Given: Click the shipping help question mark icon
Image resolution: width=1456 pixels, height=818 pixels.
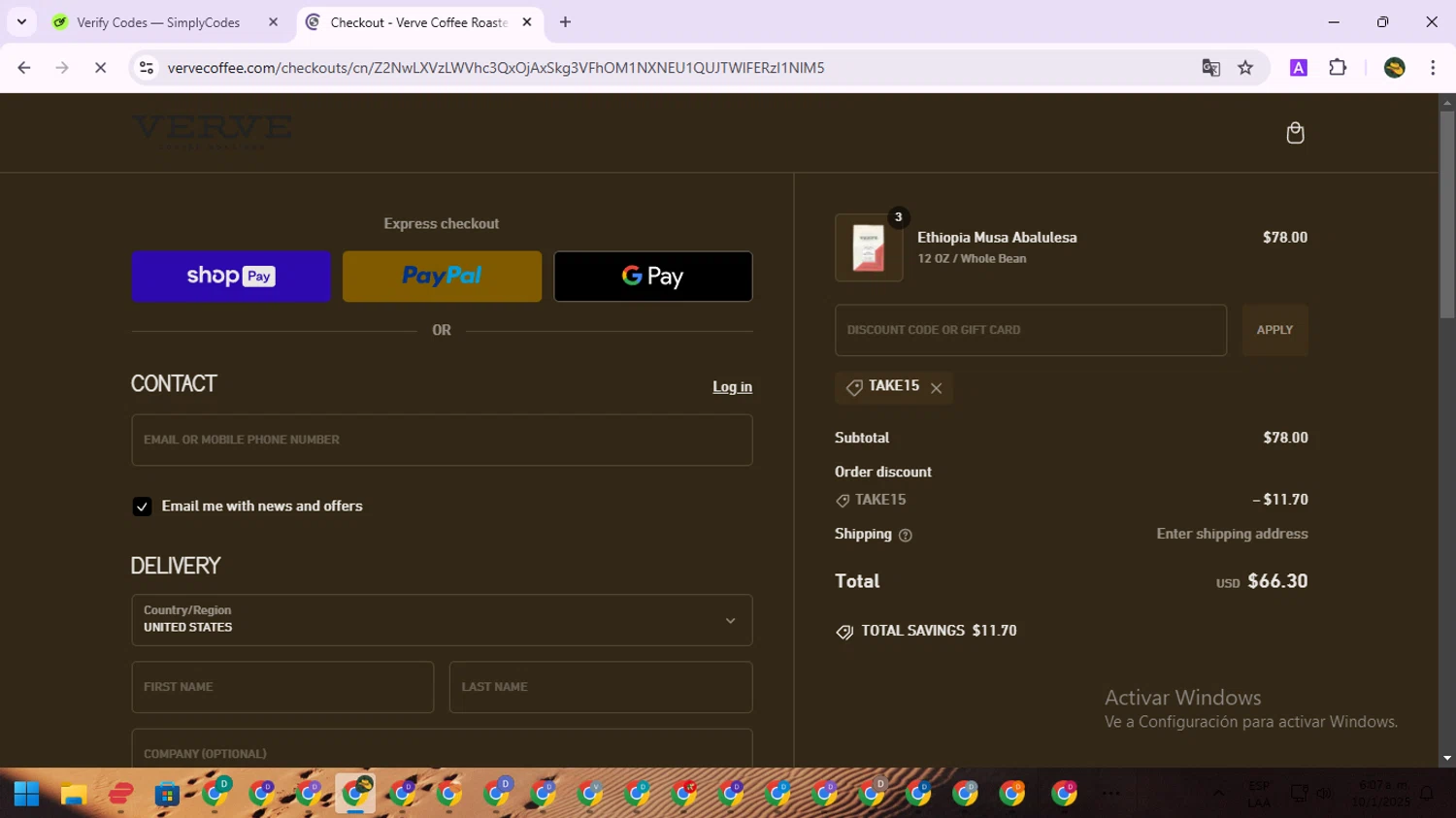Looking at the screenshot, I should [905, 535].
